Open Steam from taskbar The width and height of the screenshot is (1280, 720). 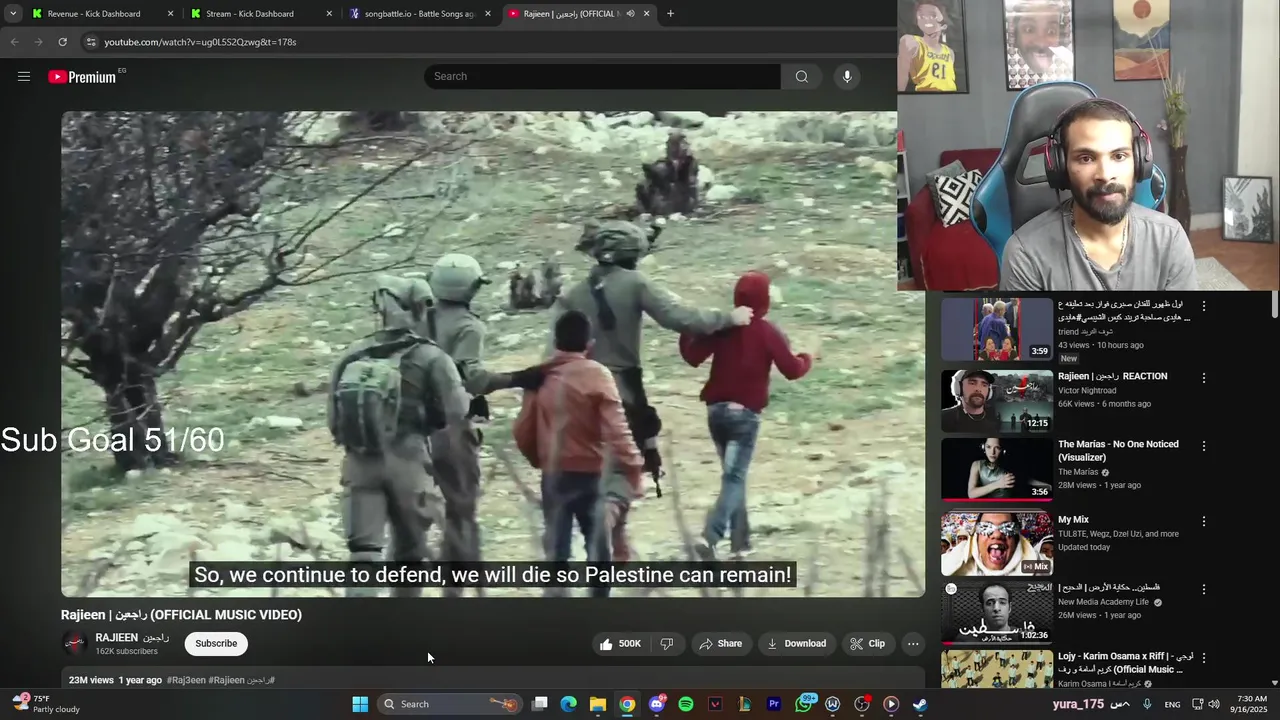(920, 704)
